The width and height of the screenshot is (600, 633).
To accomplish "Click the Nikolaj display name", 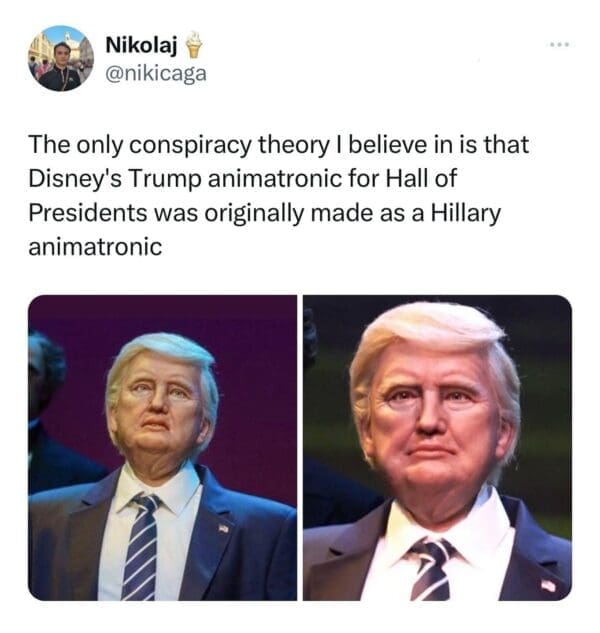I will point(141,44).
